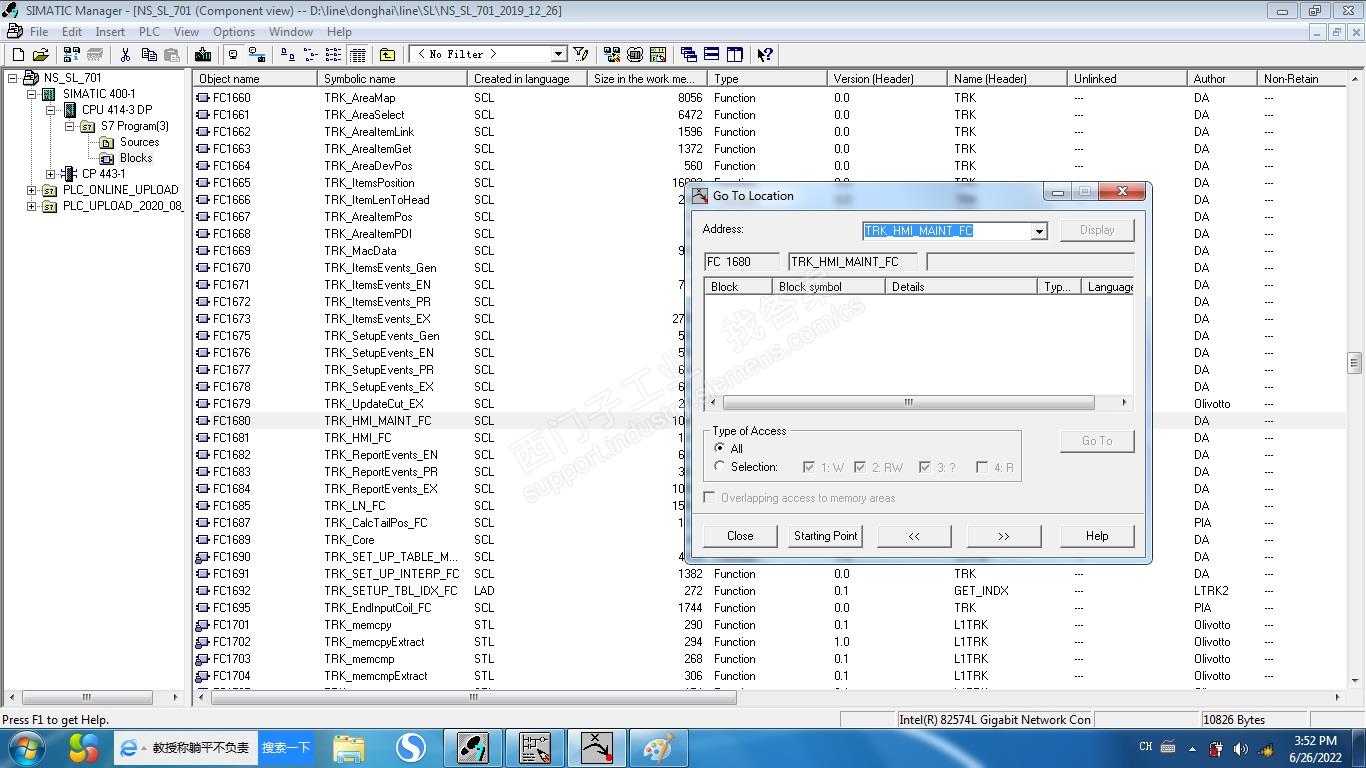Screen dimensions: 1366x768
Task: Click the Tile Vertically toolbar icon
Action: 735,55
